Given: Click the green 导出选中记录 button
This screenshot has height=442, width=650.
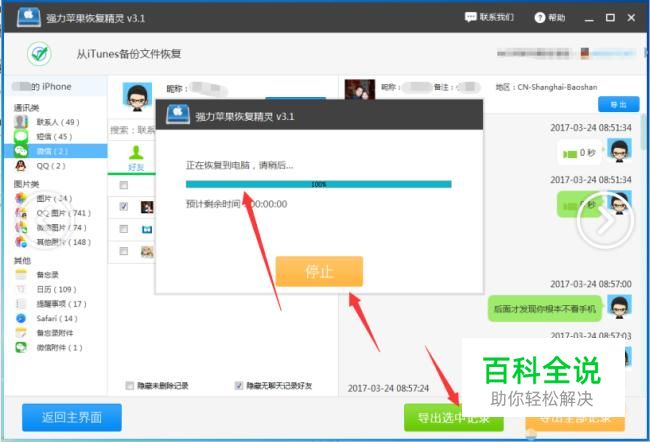Looking at the screenshot, I should click(x=454, y=418).
